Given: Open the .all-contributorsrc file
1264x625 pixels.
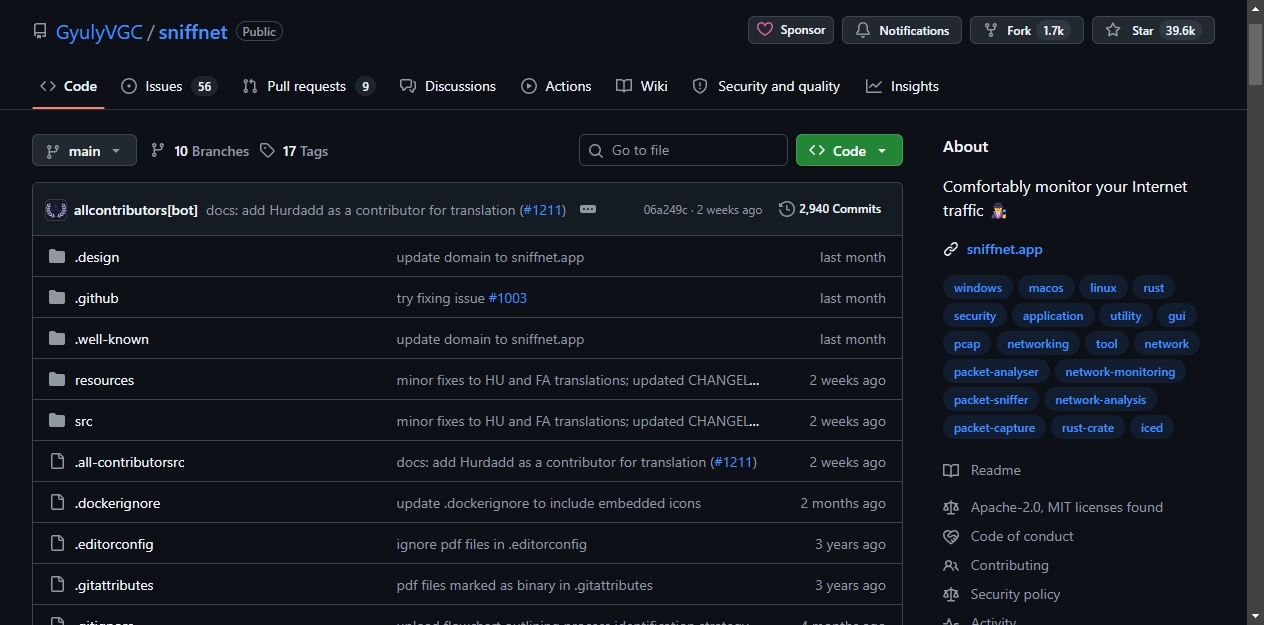Looking at the screenshot, I should coord(130,462).
